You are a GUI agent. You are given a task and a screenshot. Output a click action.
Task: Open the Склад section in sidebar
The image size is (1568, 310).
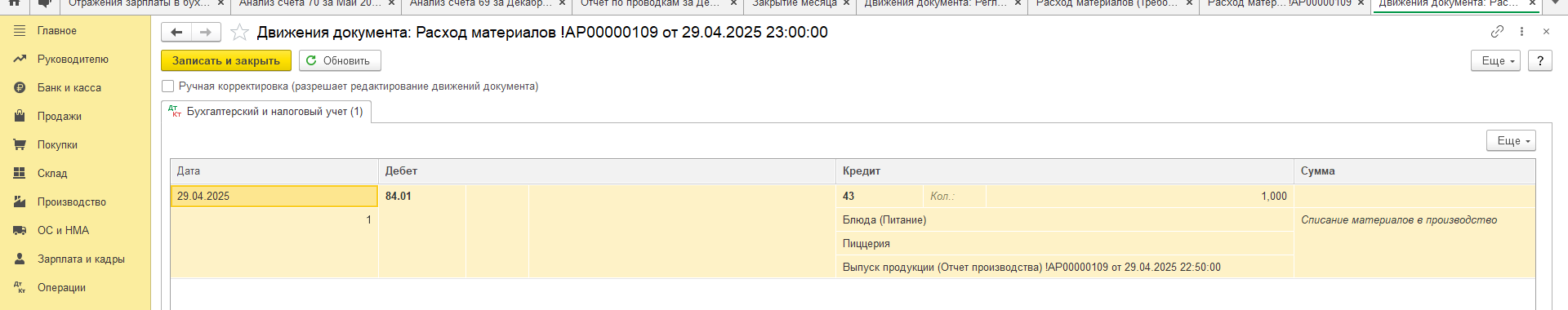(x=52, y=173)
